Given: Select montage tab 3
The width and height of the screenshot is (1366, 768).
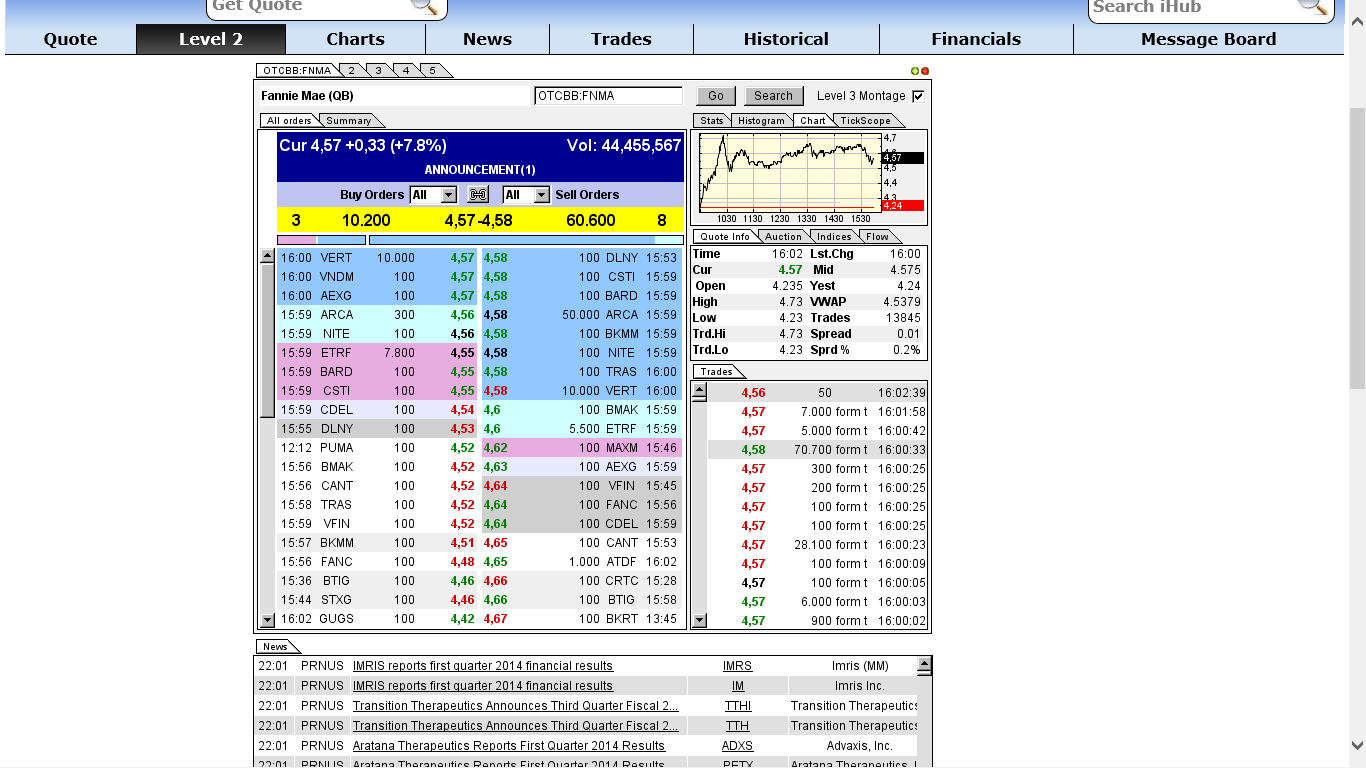Looking at the screenshot, I should tap(378, 71).
